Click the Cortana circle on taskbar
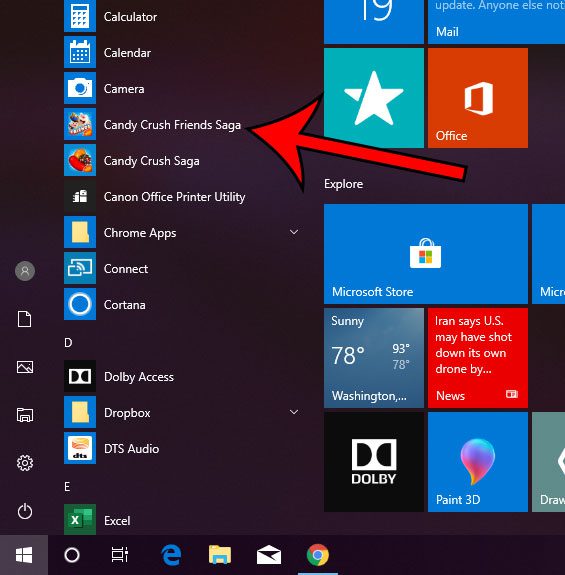 tap(72, 555)
